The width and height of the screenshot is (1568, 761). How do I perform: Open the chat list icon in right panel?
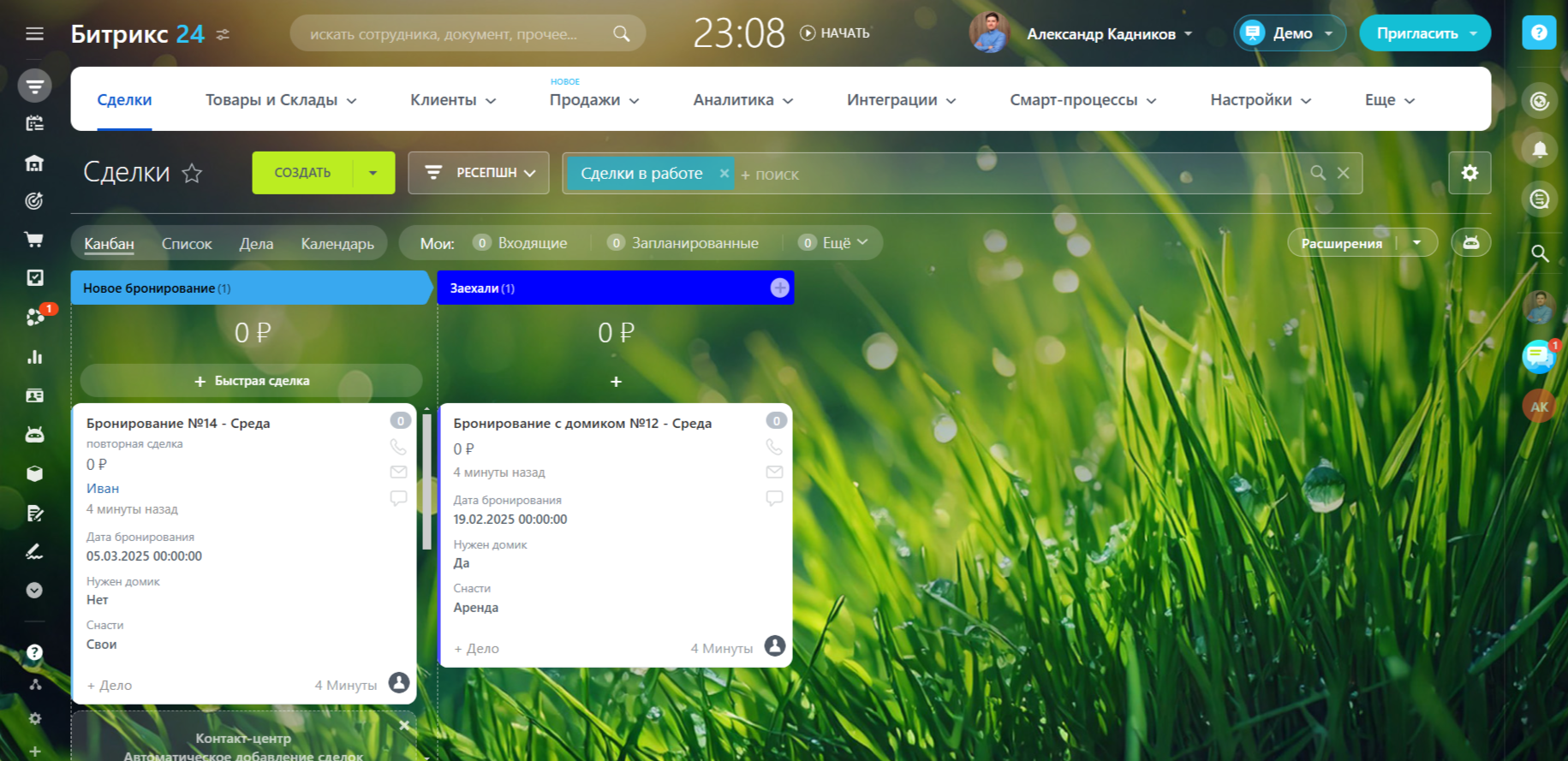[1540, 199]
